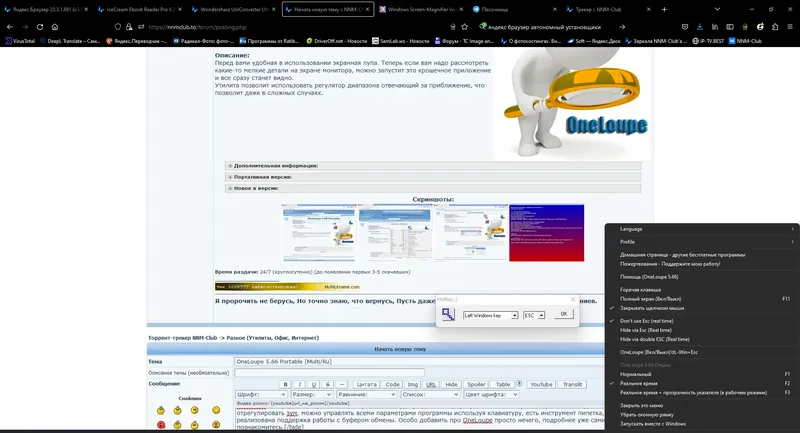The image size is (800, 433).
Task: Apply italic formatting with the I button
Action: click(x=299, y=385)
